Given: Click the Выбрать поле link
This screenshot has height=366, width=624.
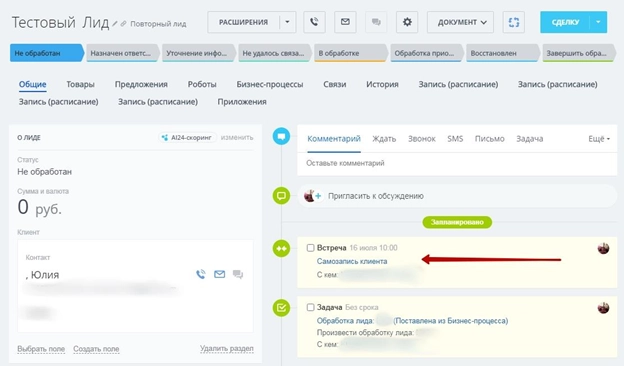Looking at the screenshot, I should point(41,349).
